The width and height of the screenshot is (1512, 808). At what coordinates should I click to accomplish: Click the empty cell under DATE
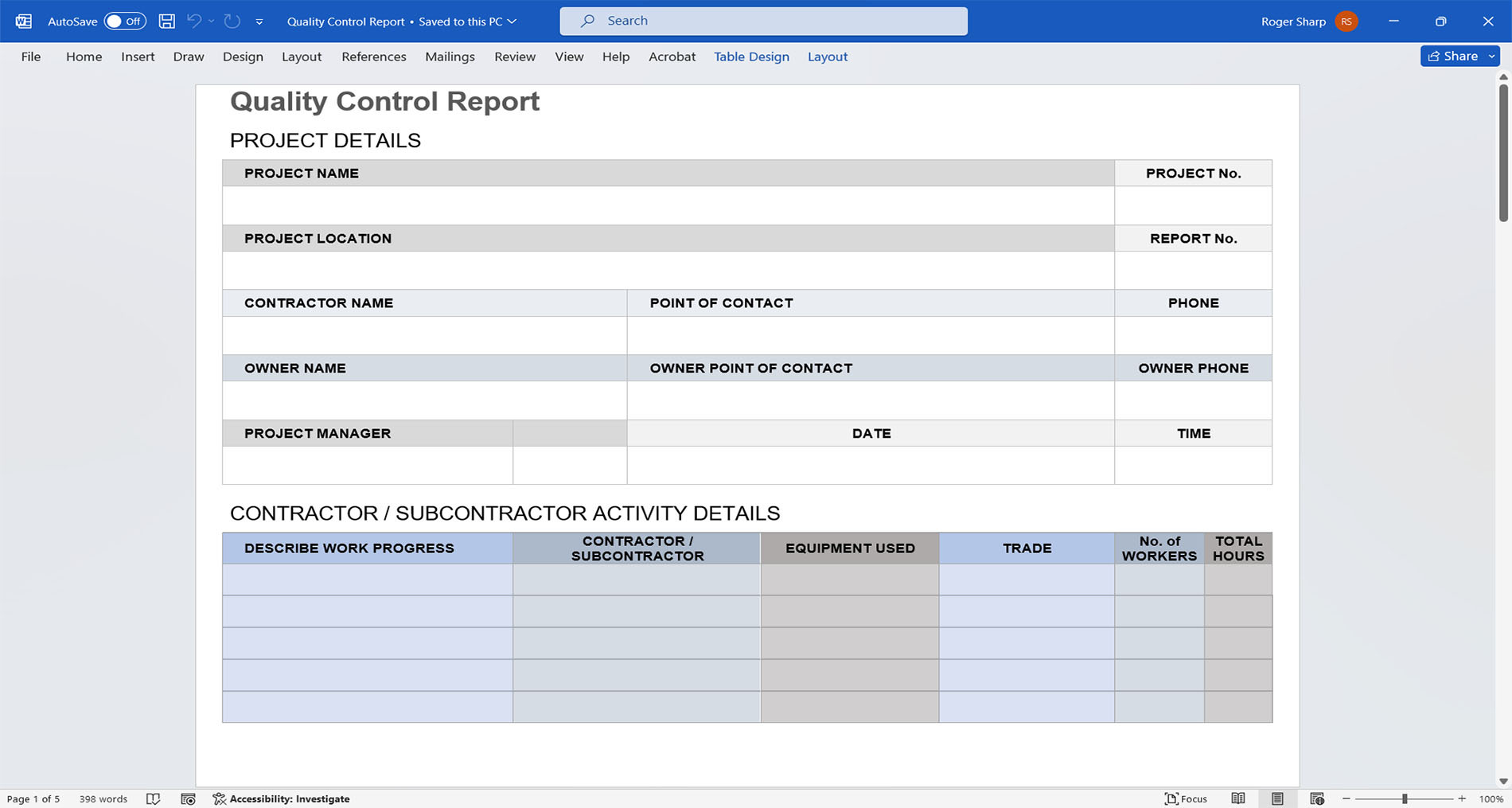click(871, 465)
